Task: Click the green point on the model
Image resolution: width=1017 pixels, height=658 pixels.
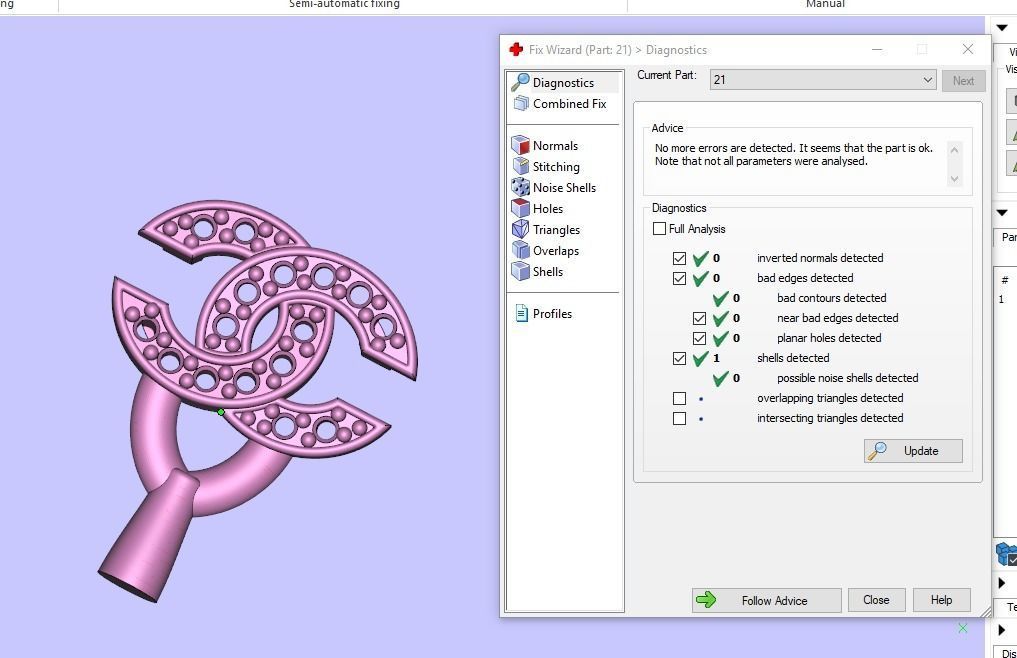Action: 221,412
